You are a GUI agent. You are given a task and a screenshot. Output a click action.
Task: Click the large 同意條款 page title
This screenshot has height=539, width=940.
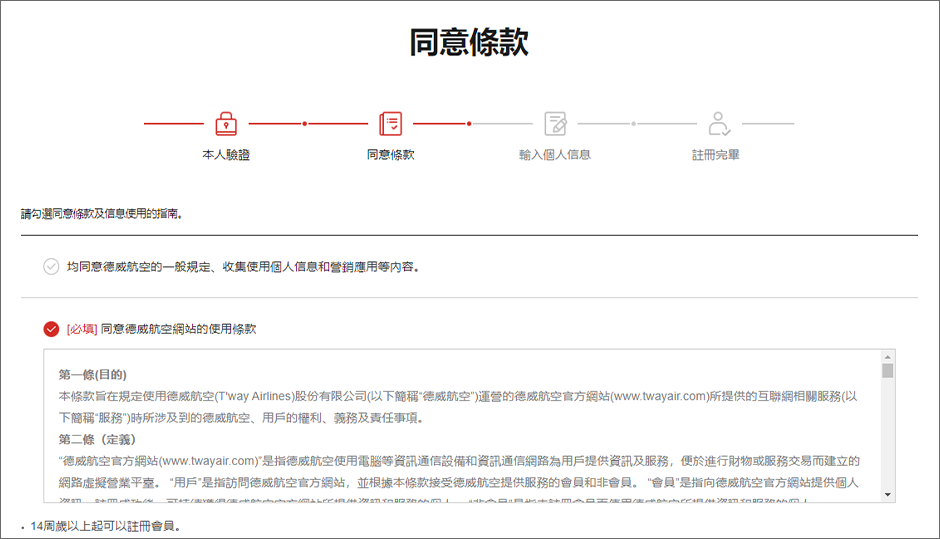click(x=469, y=42)
